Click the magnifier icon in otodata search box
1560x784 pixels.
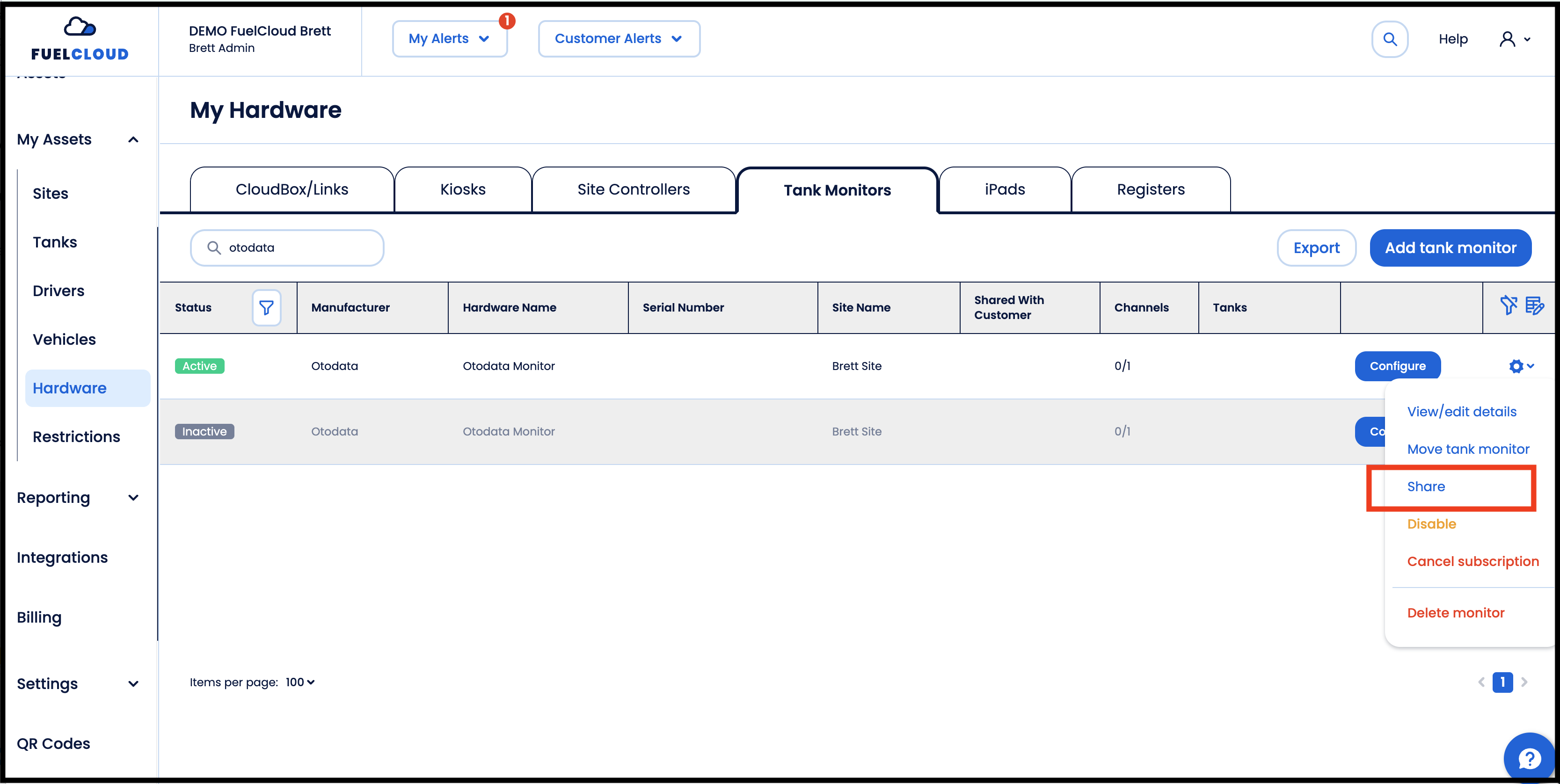click(214, 247)
